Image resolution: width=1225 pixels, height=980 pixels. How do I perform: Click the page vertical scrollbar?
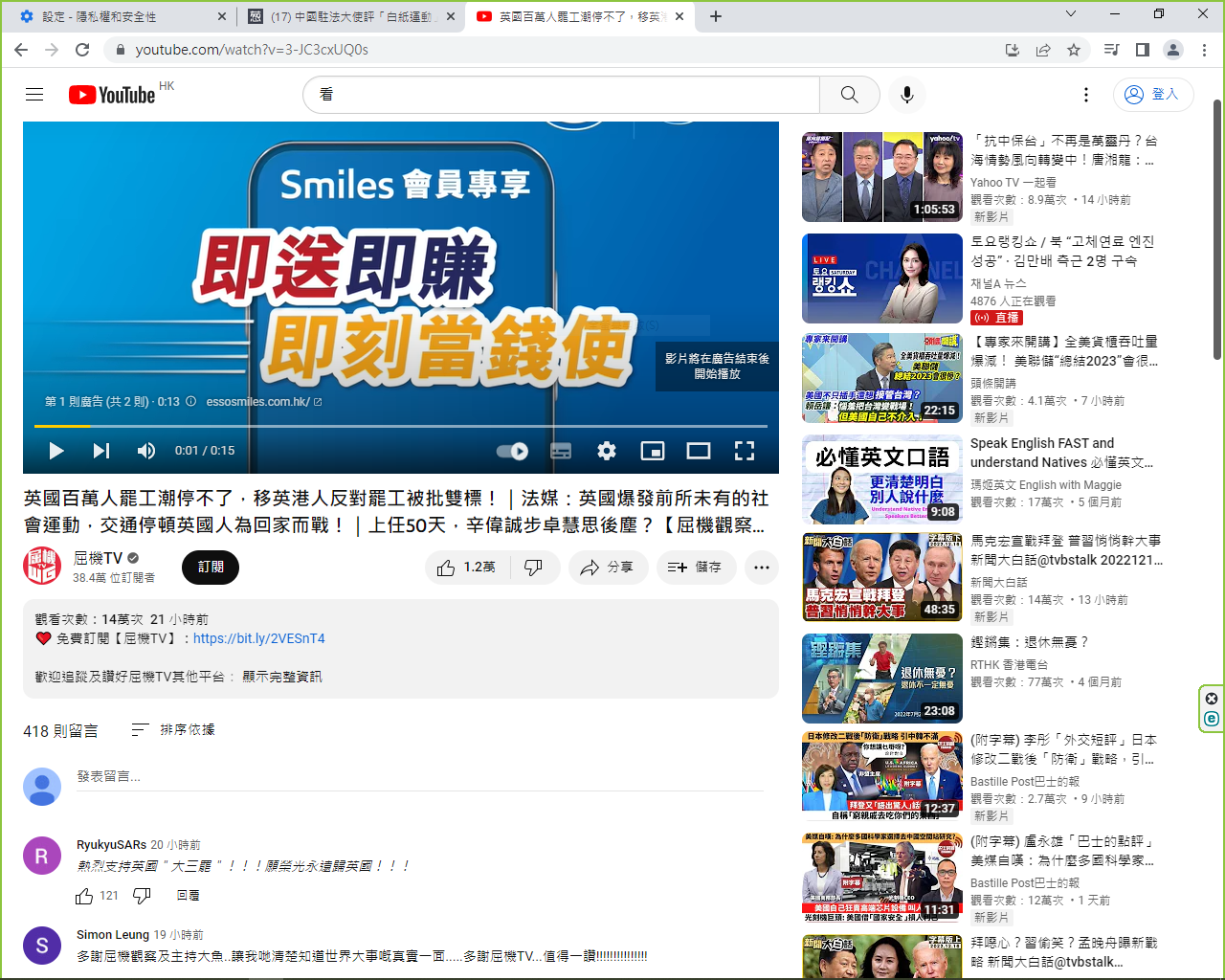point(1217,230)
